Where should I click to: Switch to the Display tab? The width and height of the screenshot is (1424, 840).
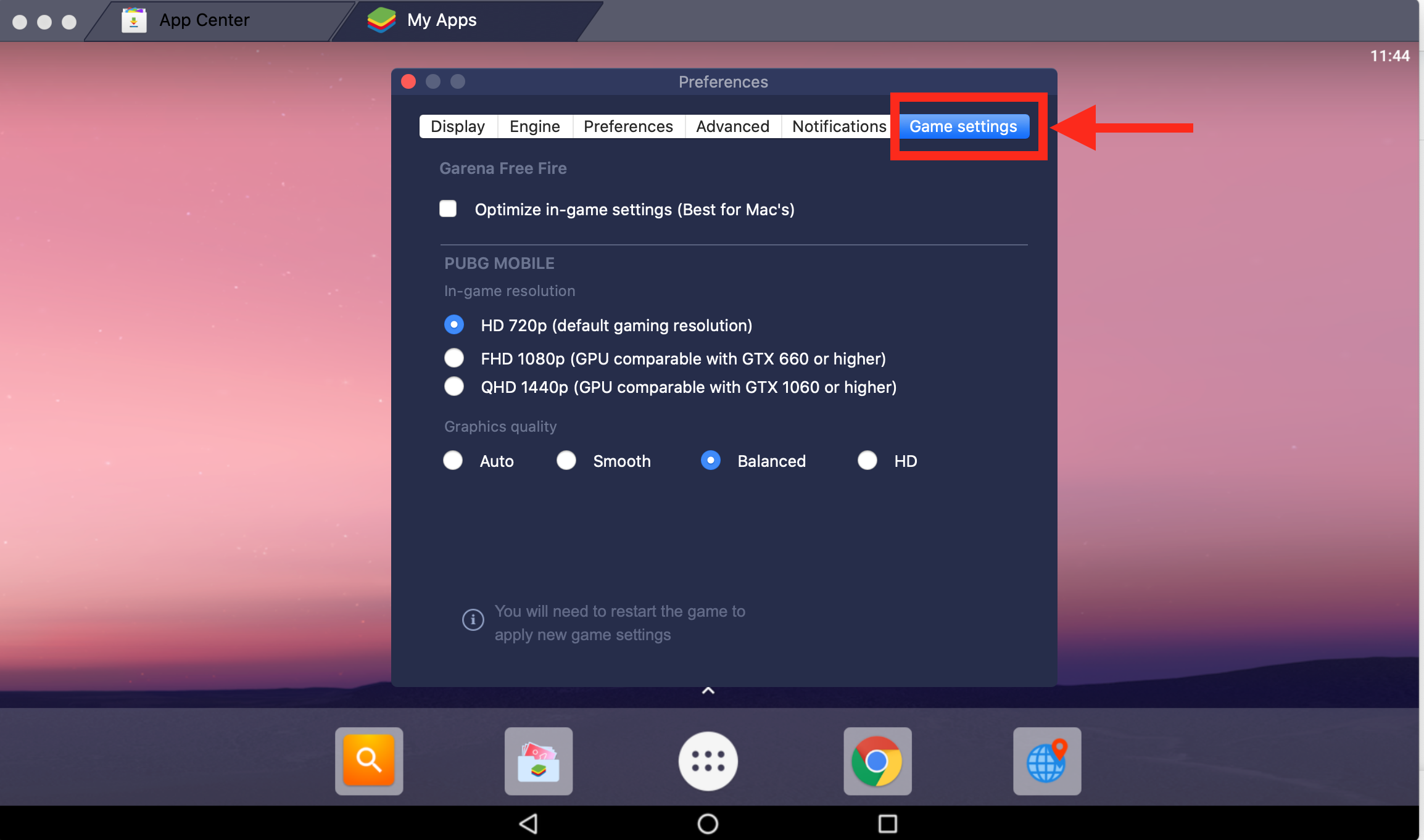456,126
